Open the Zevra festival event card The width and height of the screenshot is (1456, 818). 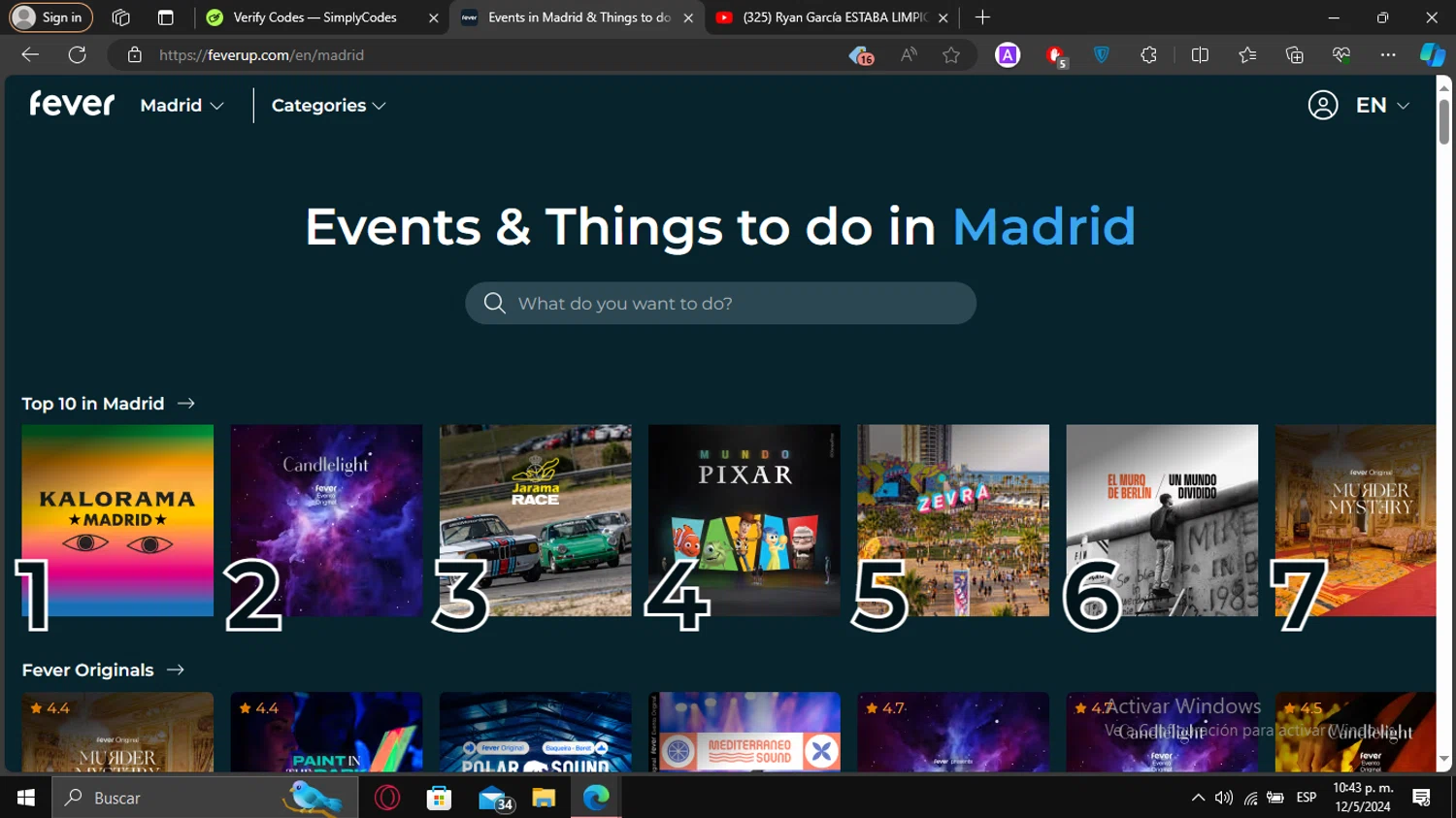953,520
